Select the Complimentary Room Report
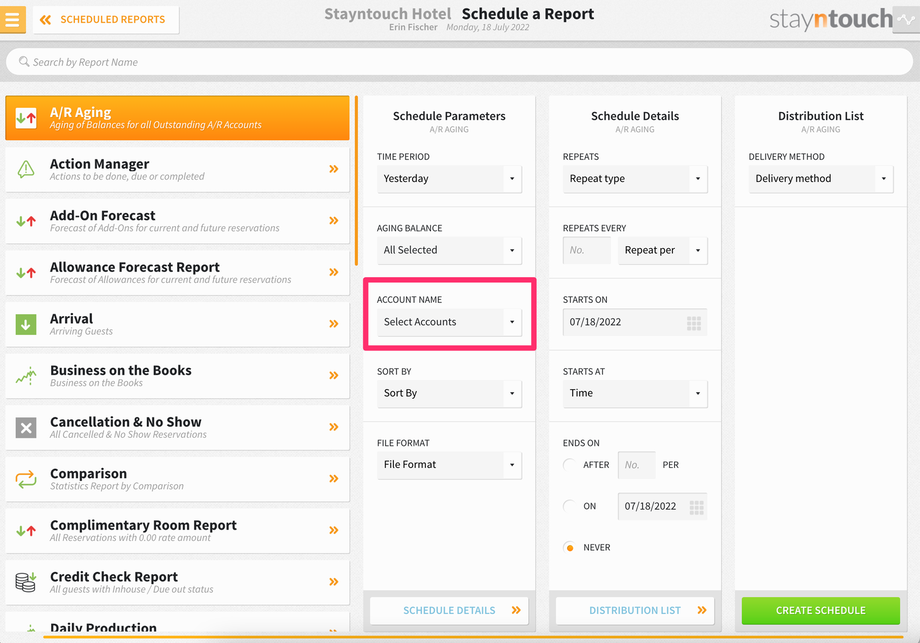The width and height of the screenshot is (920, 643). (x=177, y=530)
